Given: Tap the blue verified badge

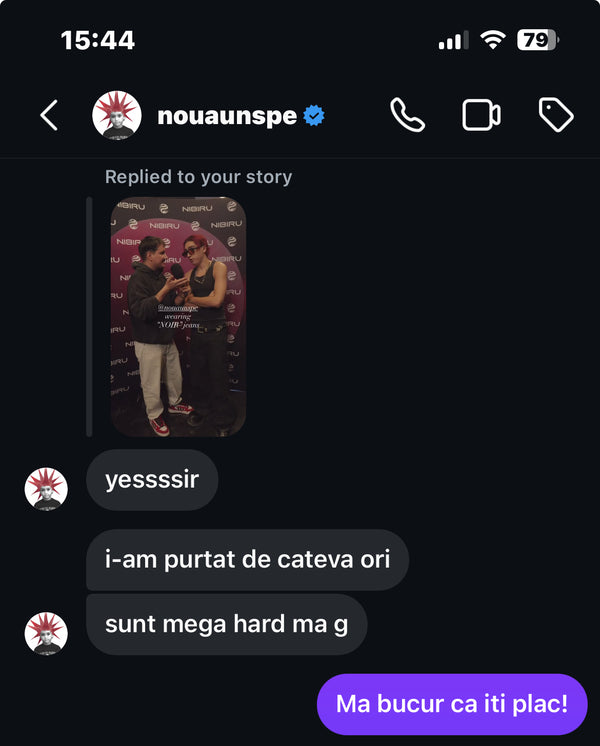Looking at the screenshot, I should (314, 116).
